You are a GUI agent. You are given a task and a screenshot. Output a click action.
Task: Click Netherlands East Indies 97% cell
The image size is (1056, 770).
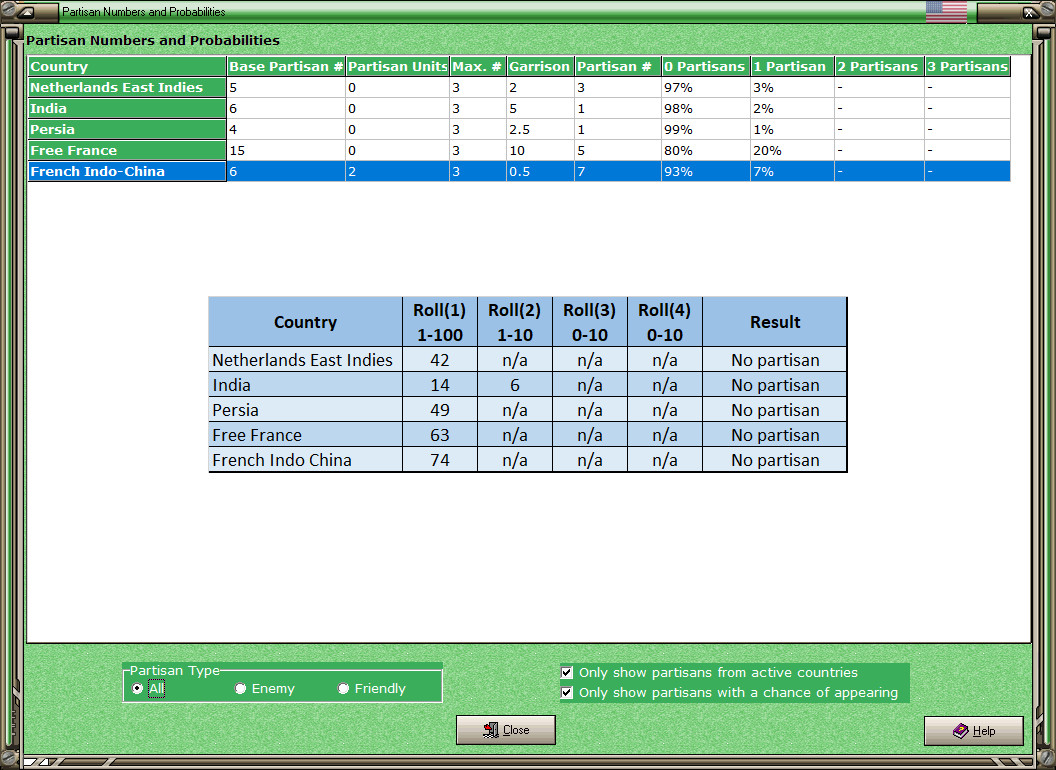(706, 87)
